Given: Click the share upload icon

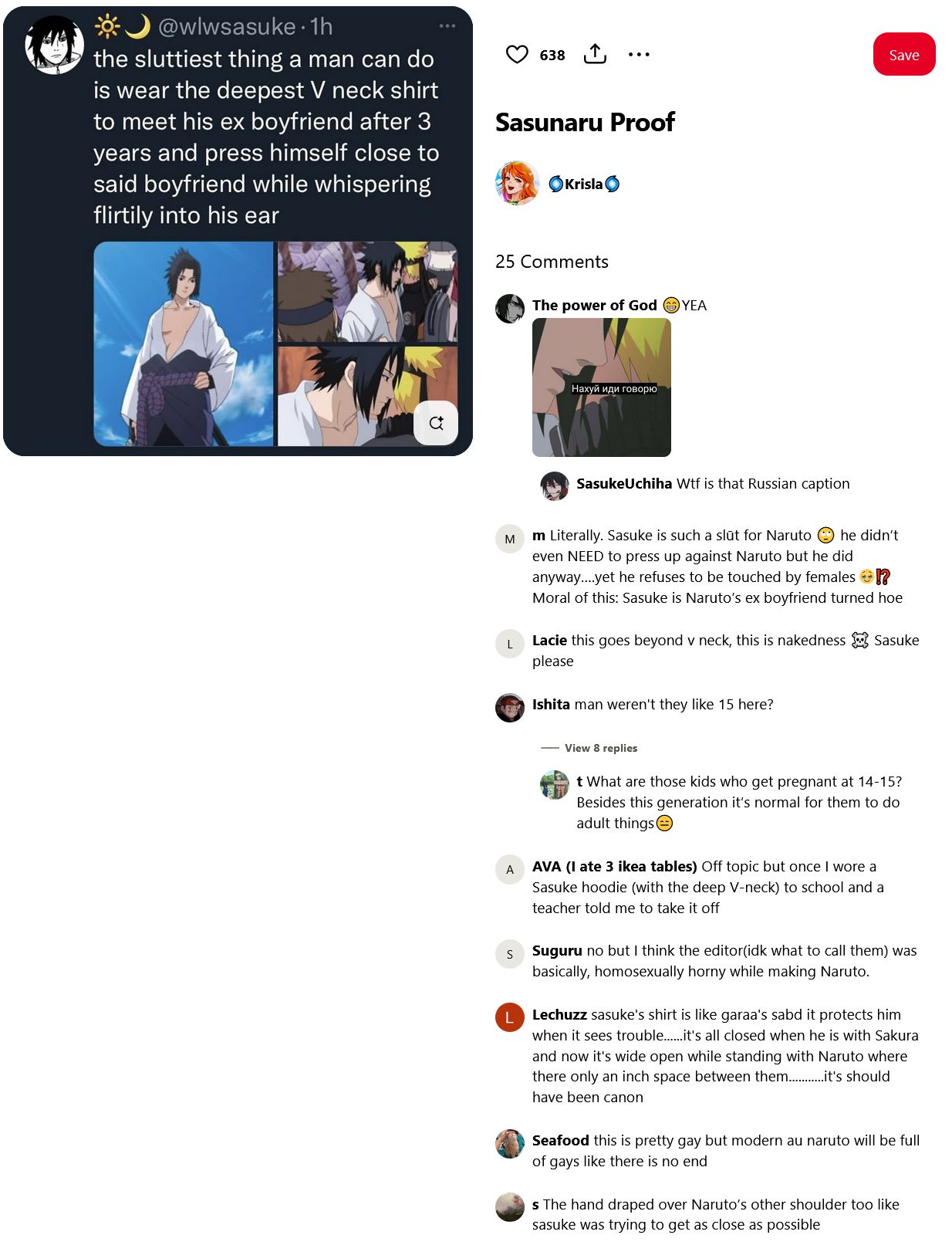Looking at the screenshot, I should (595, 54).
